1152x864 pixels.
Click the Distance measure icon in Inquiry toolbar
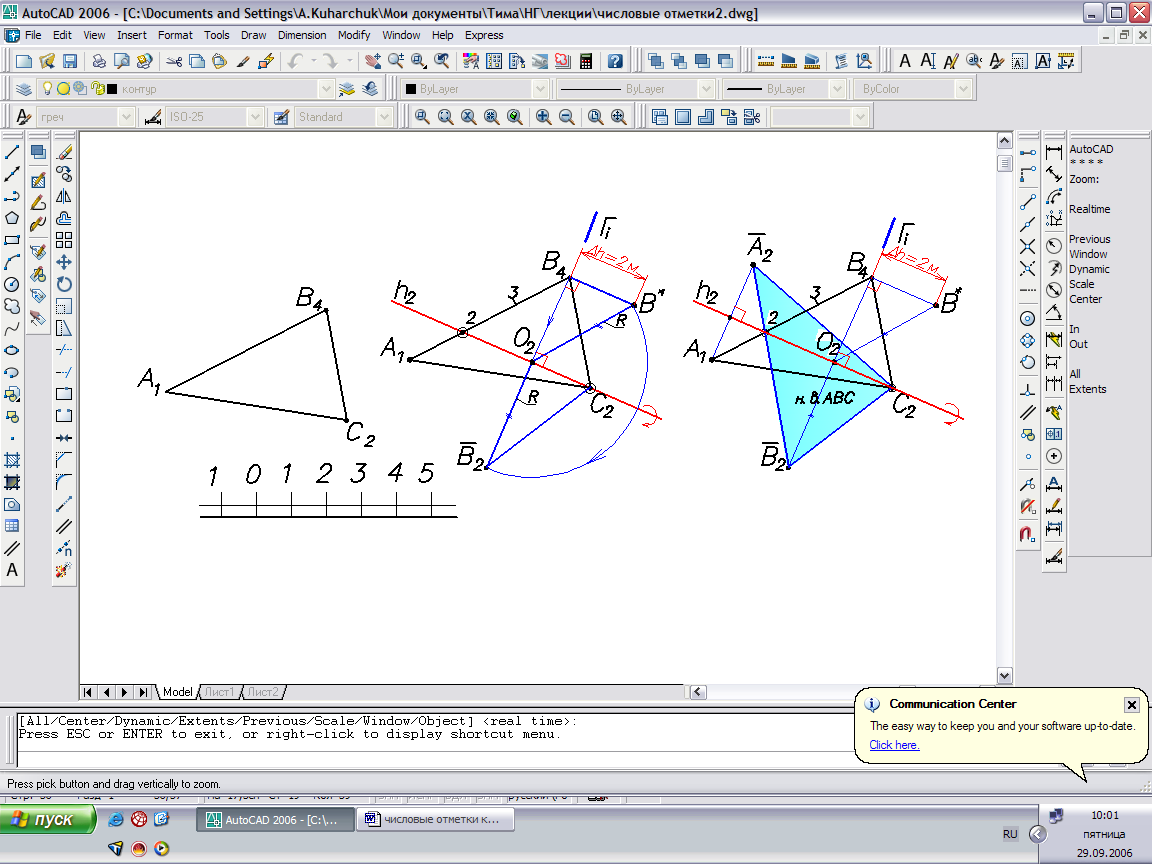(766, 61)
